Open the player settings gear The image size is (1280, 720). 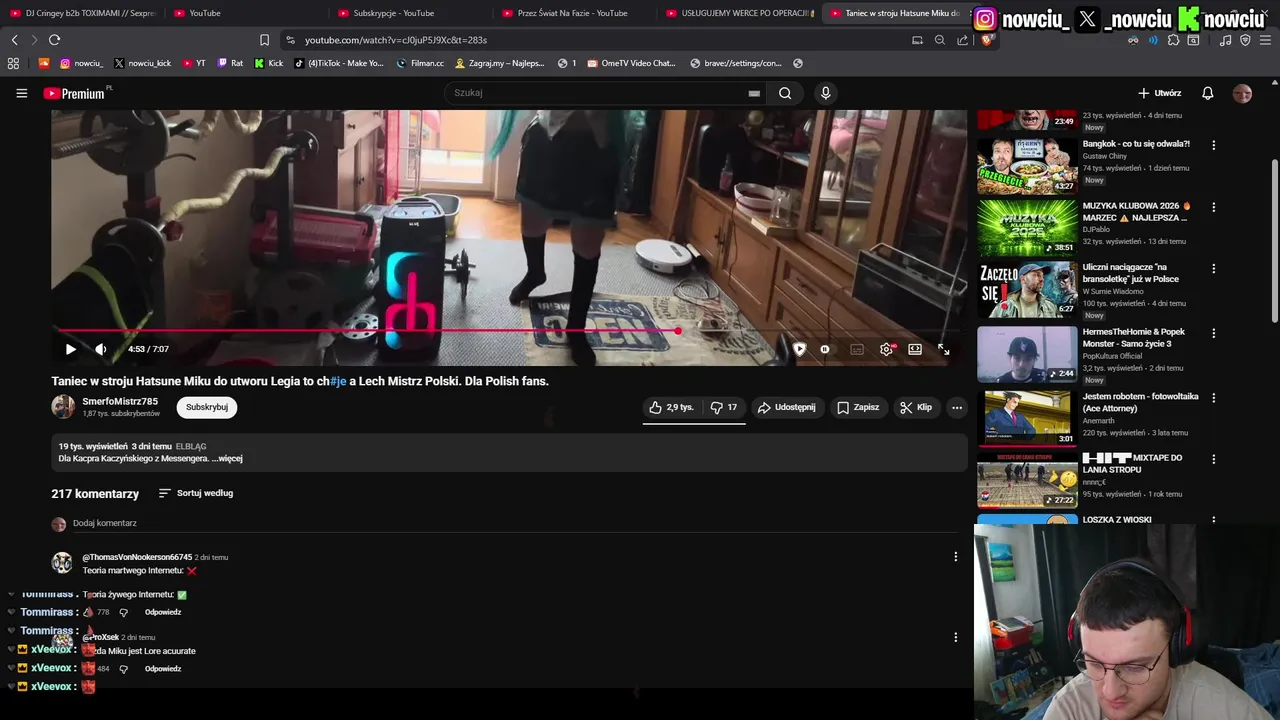(886, 349)
